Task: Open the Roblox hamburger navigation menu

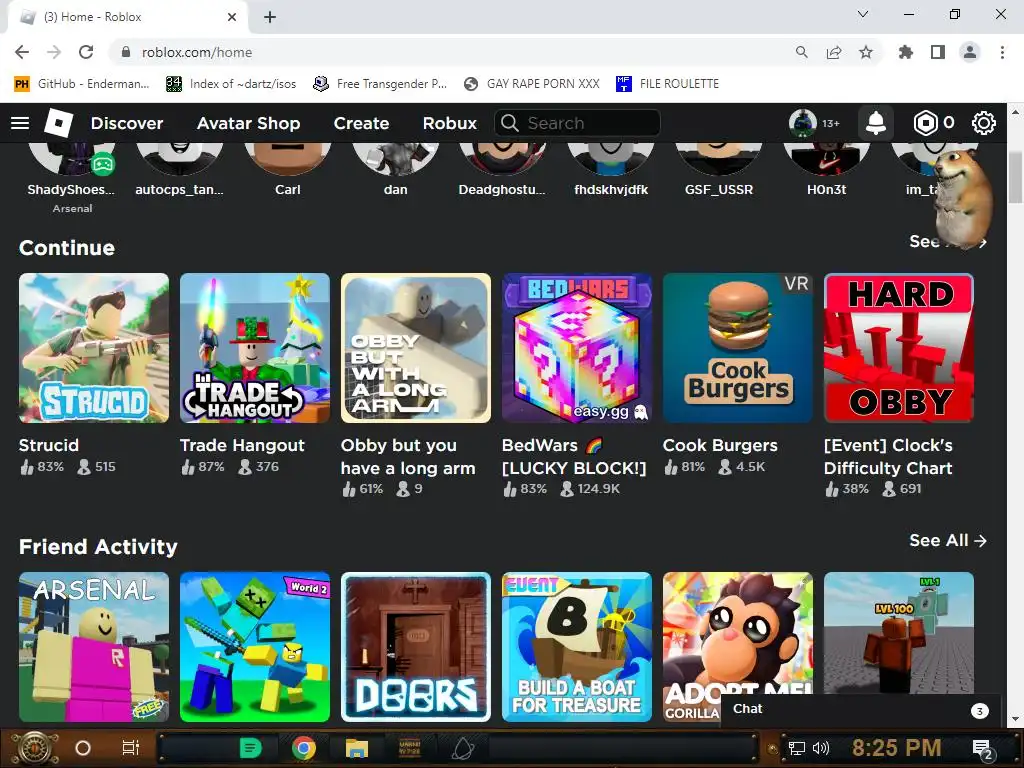Action: click(x=20, y=123)
